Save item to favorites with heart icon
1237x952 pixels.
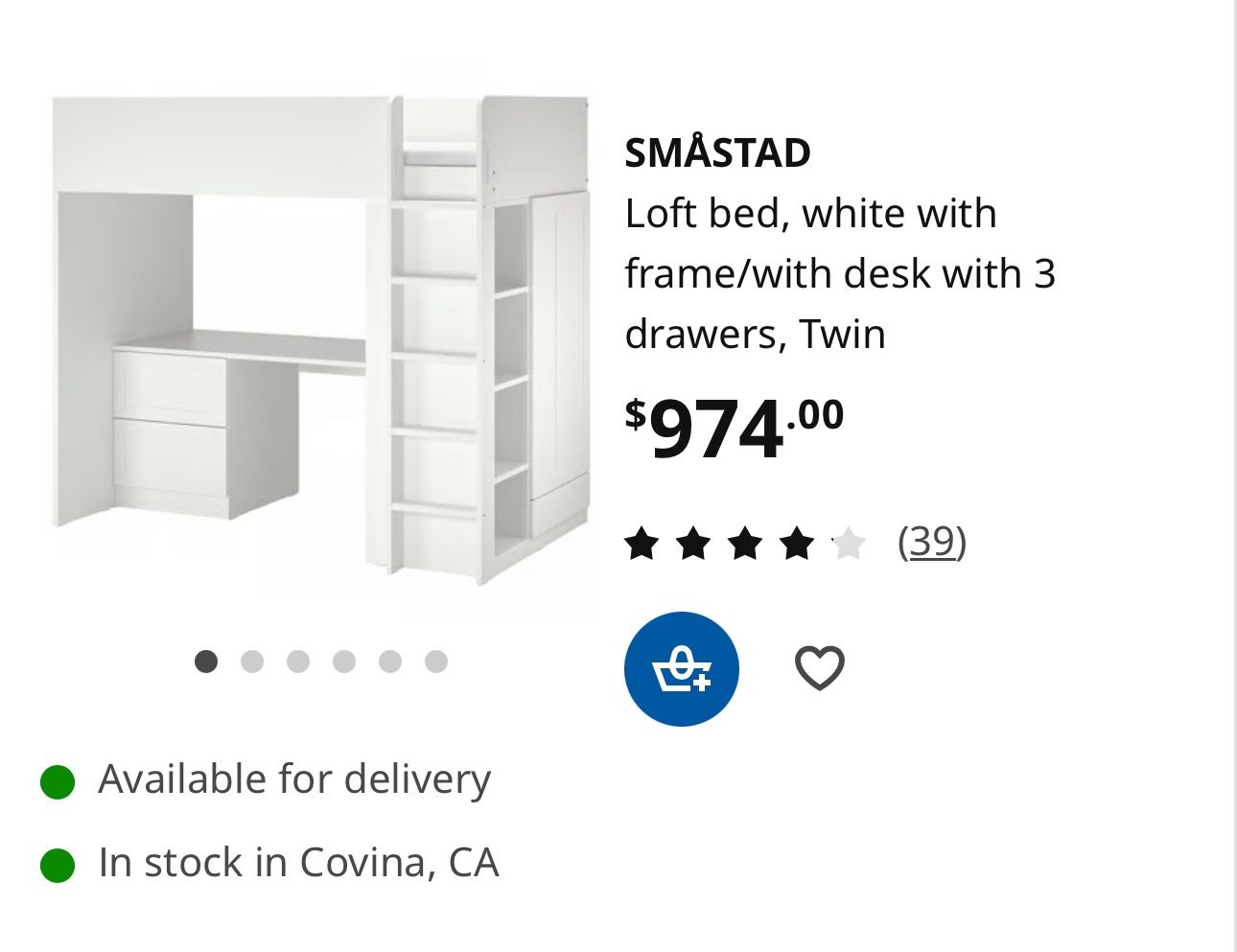(819, 667)
